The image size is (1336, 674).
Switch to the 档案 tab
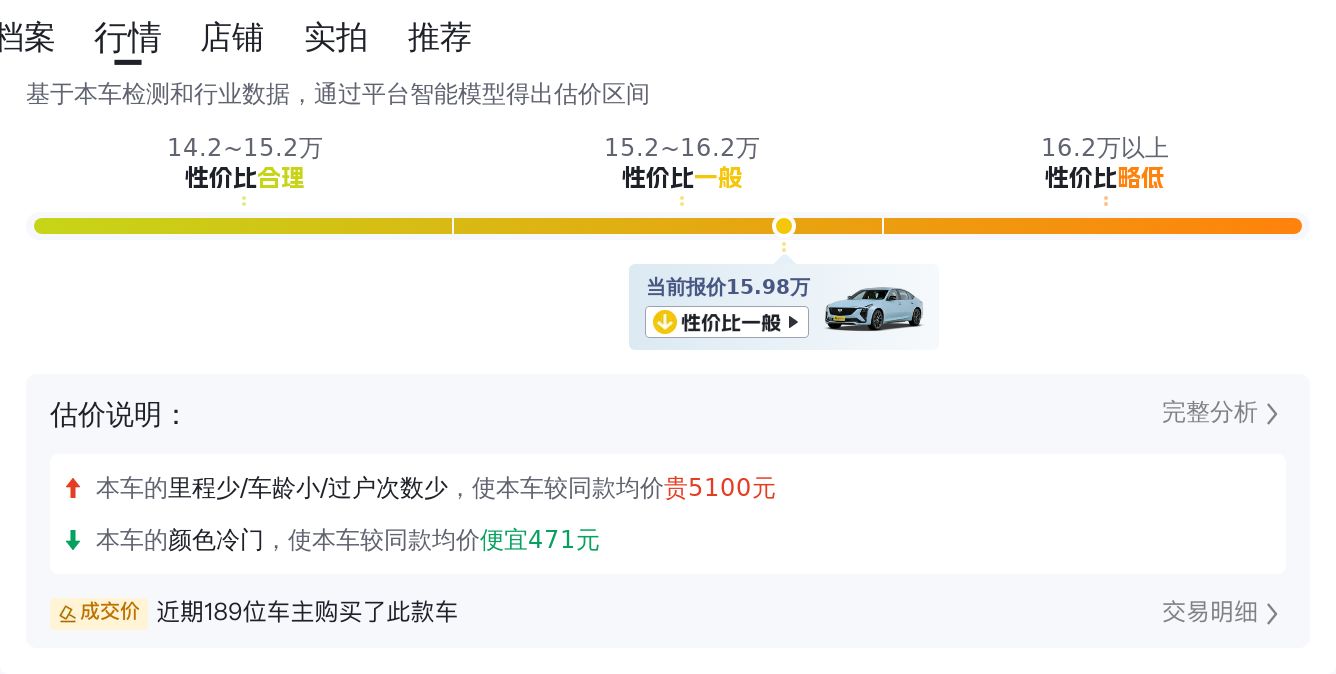click(x=25, y=38)
